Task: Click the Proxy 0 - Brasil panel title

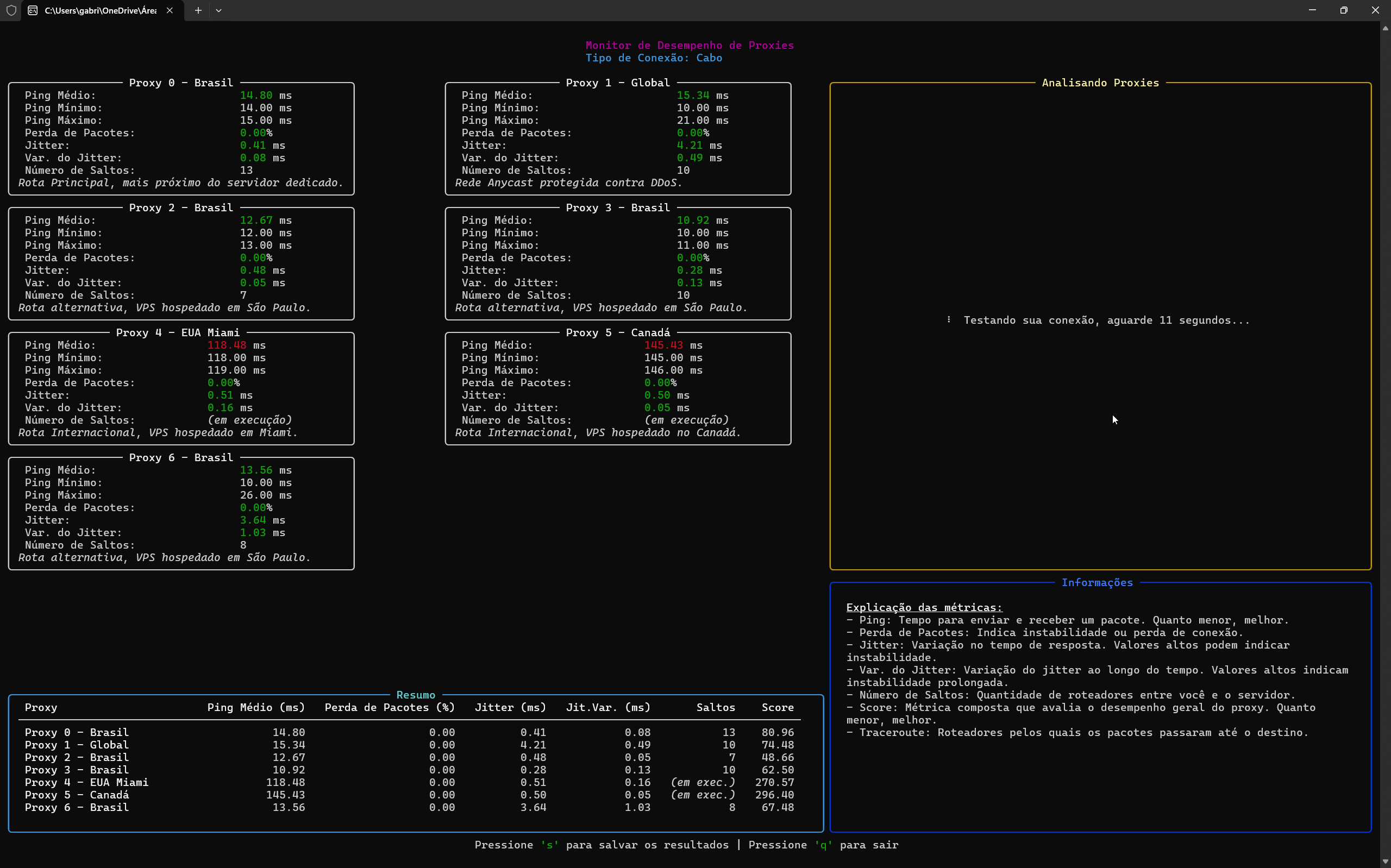Action: point(181,83)
